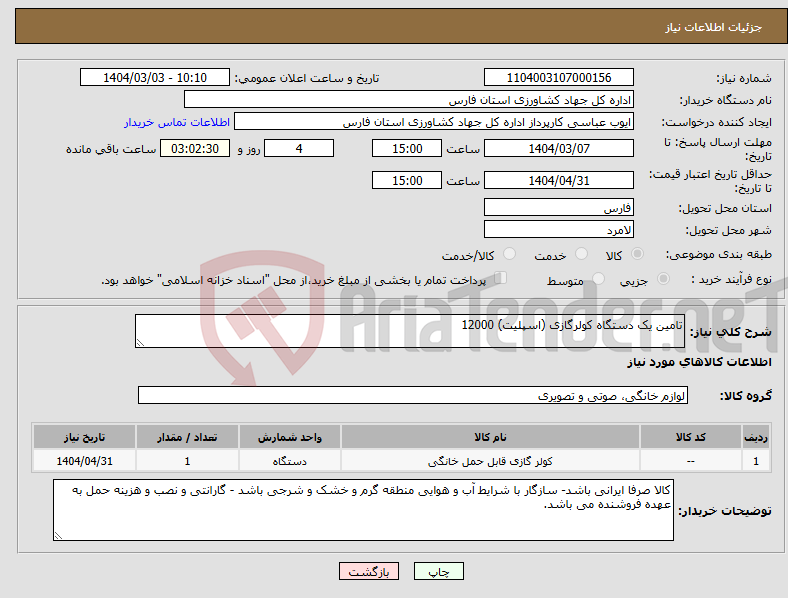Click the اطلاعات کالاهای مورد نیاز heading

click(x=699, y=362)
